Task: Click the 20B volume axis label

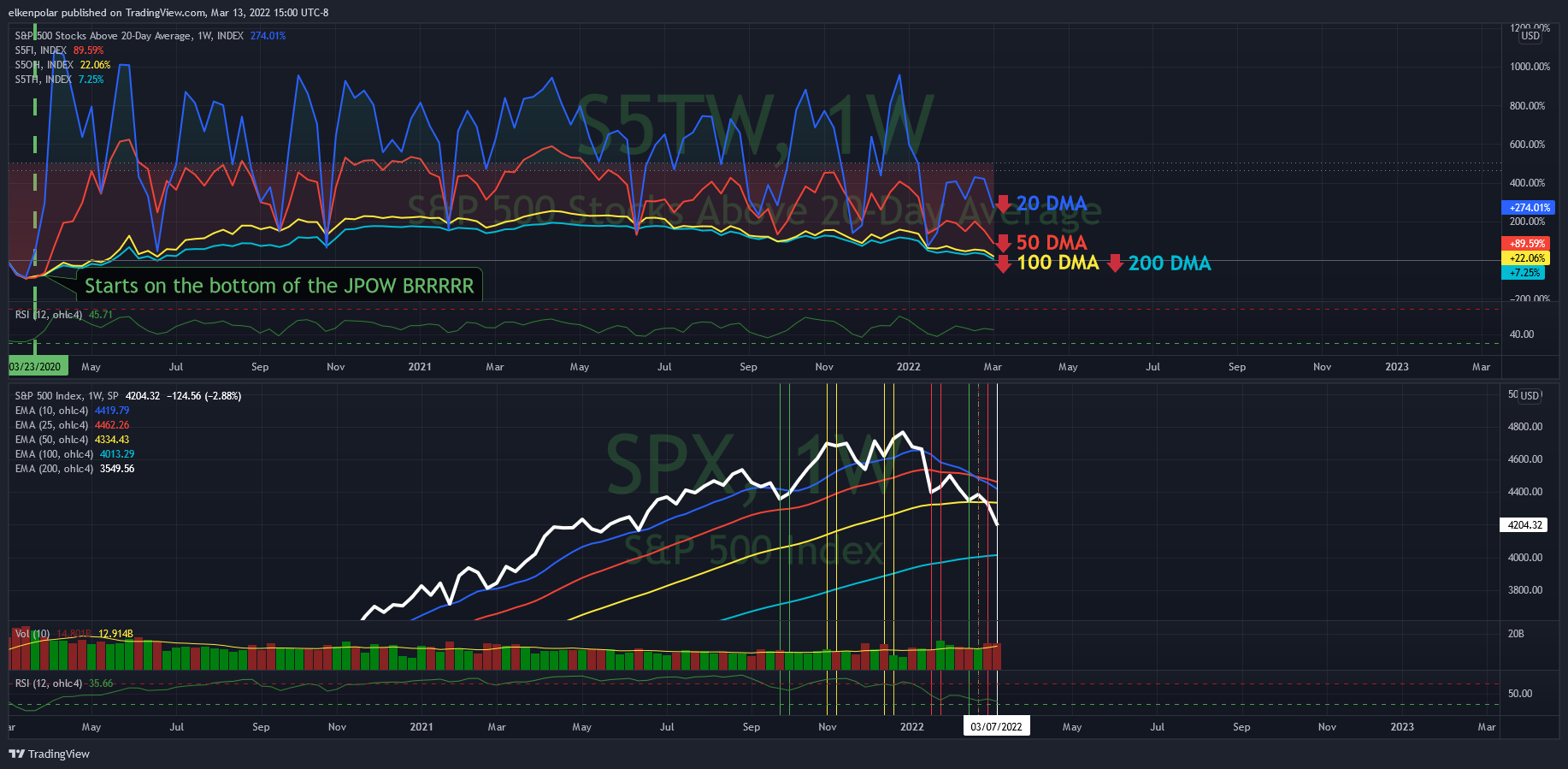Action: (1516, 634)
